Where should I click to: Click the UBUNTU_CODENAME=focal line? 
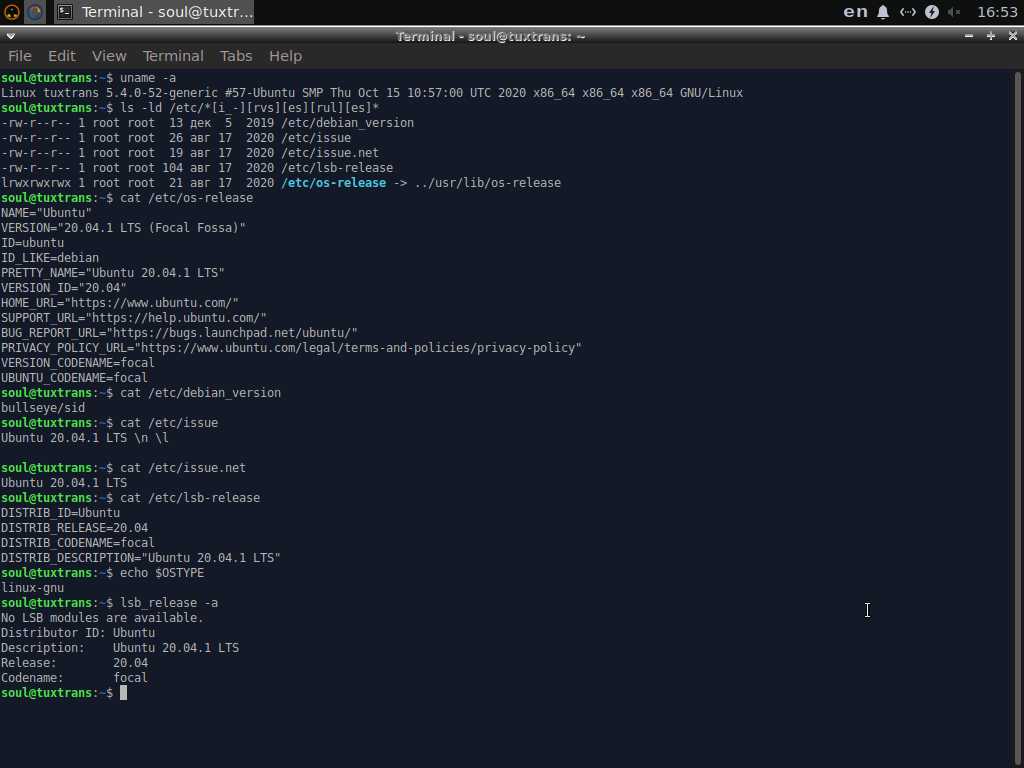(x=74, y=378)
